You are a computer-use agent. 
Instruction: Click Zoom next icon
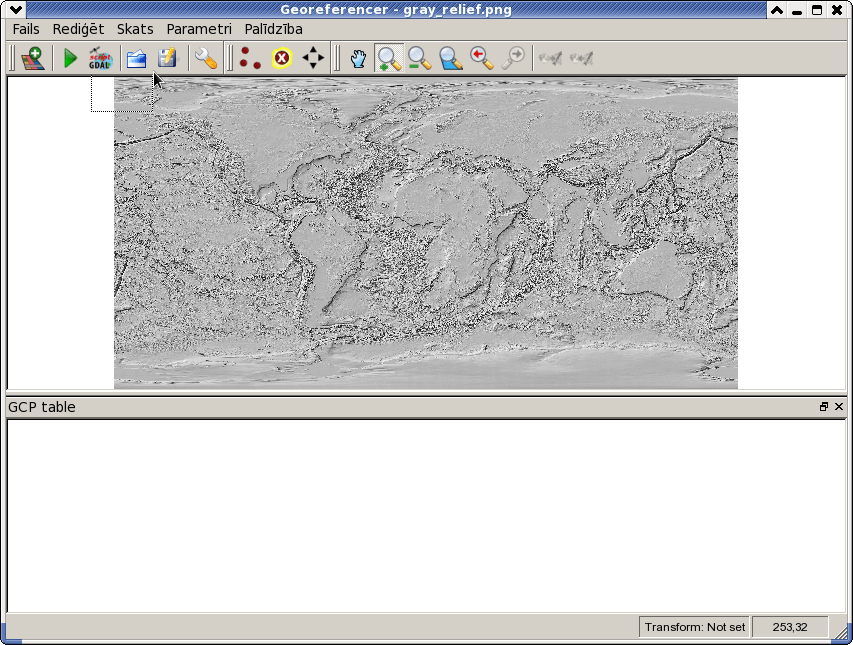(x=514, y=58)
